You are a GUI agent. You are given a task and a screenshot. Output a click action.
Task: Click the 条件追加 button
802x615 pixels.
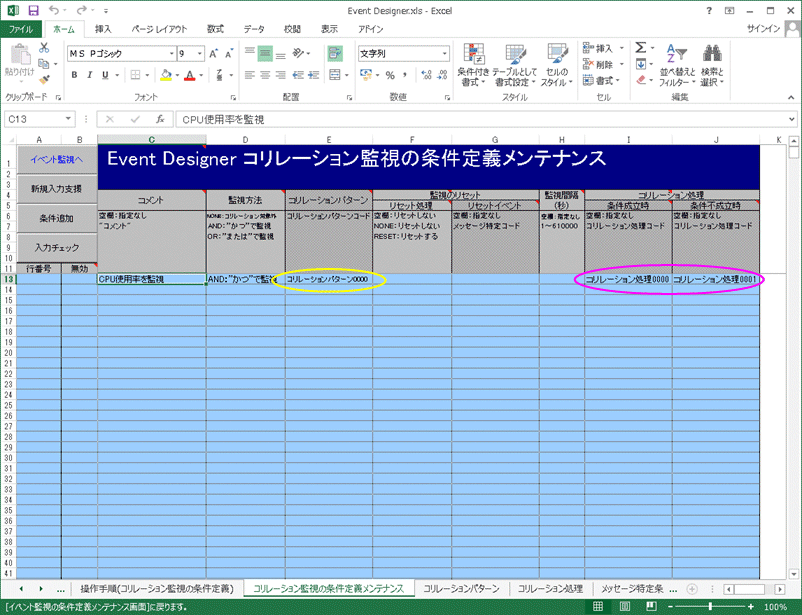point(56,218)
